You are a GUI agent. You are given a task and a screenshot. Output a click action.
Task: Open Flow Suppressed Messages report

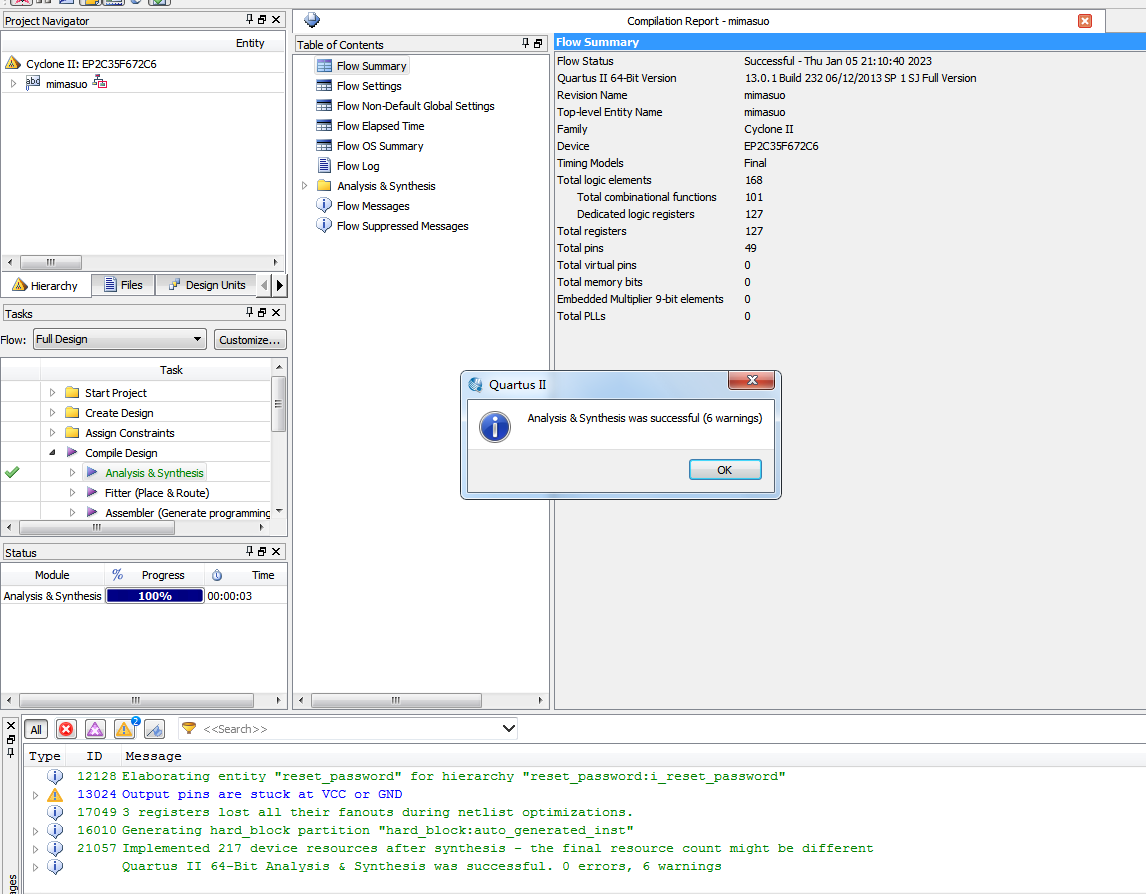tap(402, 226)
